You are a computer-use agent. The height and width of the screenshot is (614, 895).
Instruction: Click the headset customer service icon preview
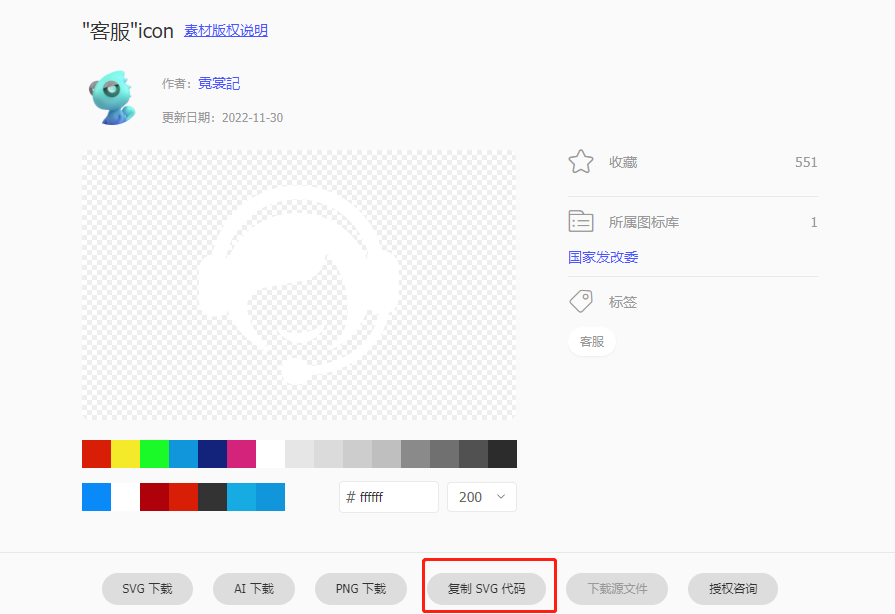tap(299, 285)
